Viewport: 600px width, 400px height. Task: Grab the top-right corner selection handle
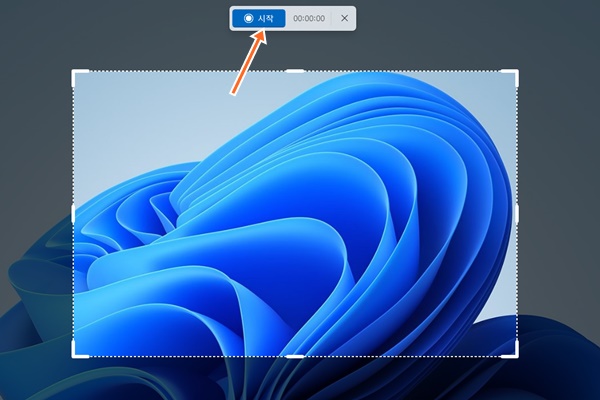(511, 77)
